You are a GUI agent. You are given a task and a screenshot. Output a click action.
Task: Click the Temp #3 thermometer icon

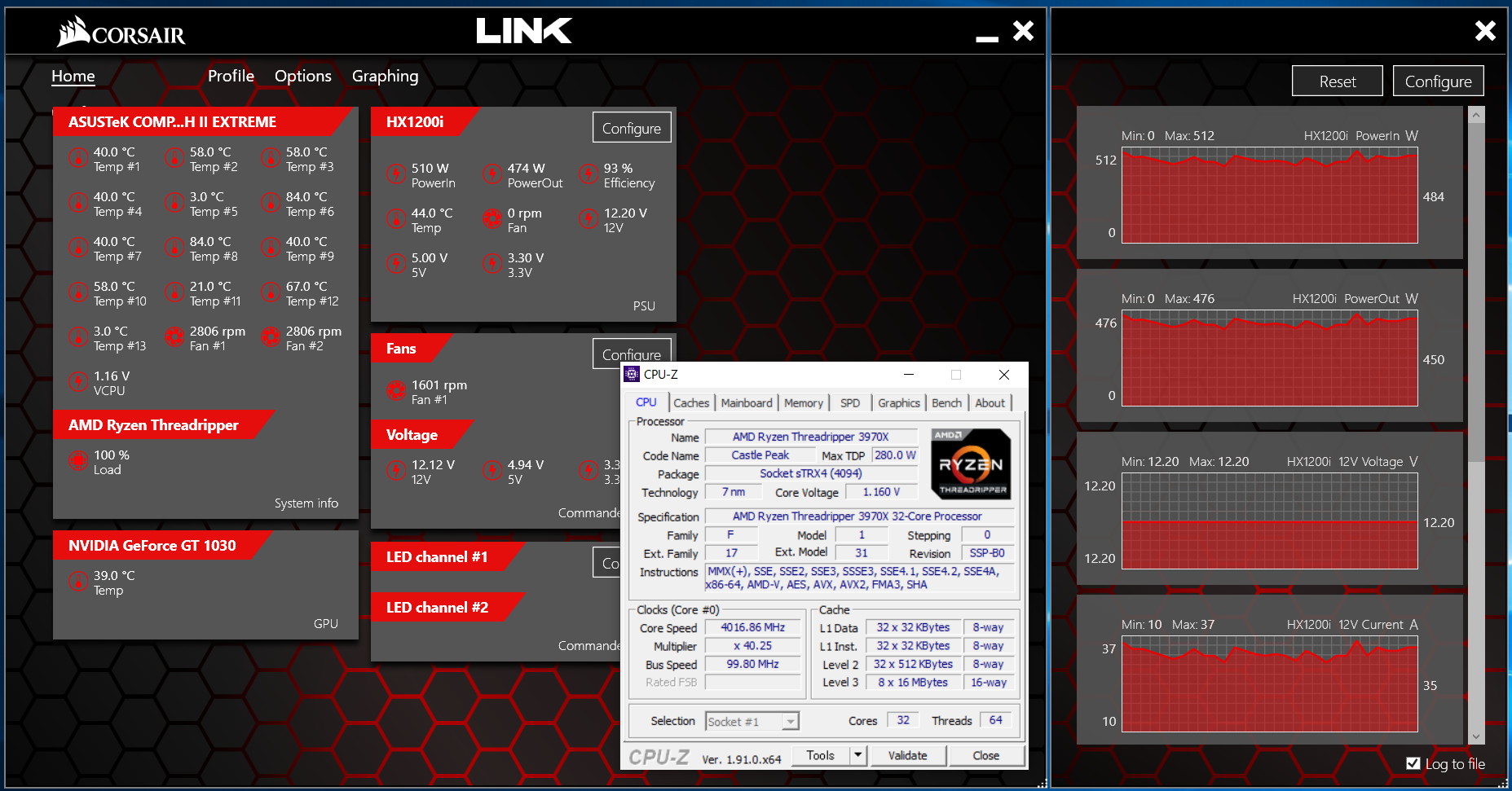coord(271,158)
